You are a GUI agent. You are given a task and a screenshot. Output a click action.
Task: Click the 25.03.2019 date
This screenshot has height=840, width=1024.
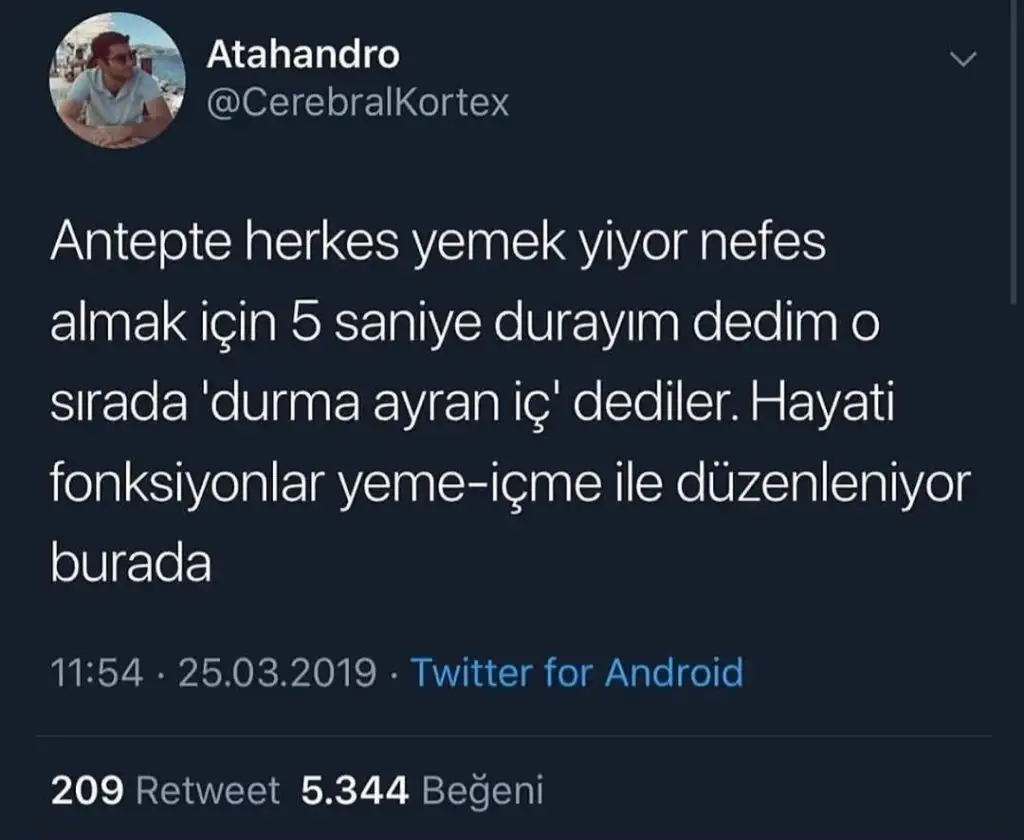tap(278, 673)
